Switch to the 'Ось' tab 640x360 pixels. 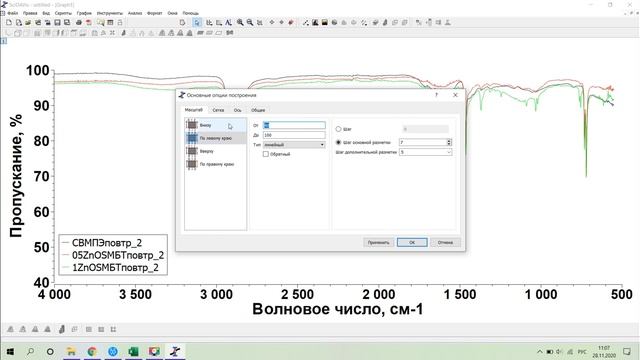point(238,110)
